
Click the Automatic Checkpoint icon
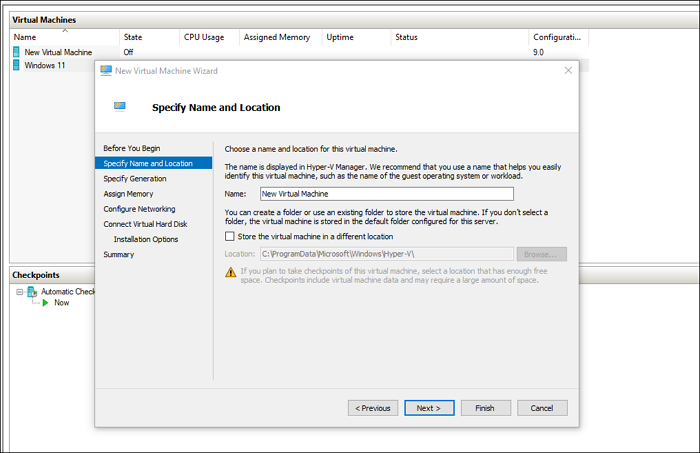[x=32, y=292]
